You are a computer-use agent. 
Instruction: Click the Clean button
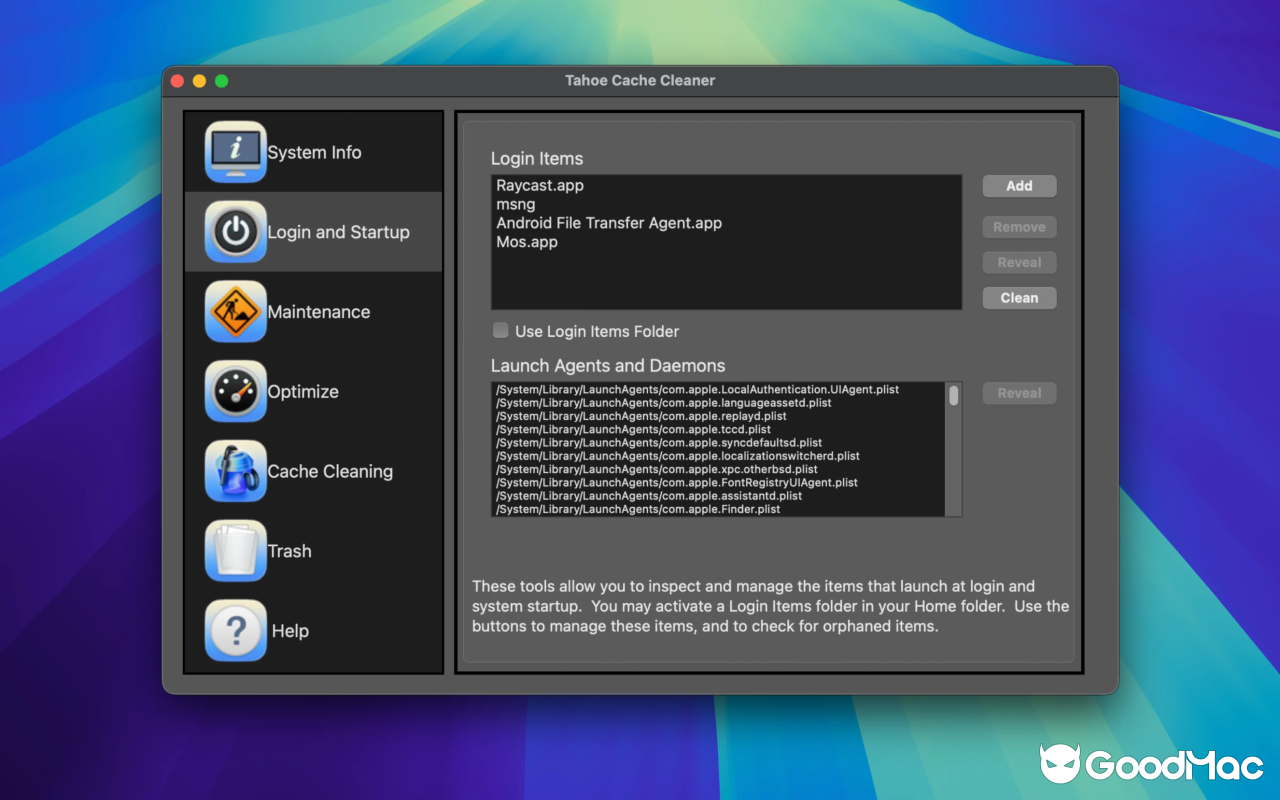point(1019,297)
